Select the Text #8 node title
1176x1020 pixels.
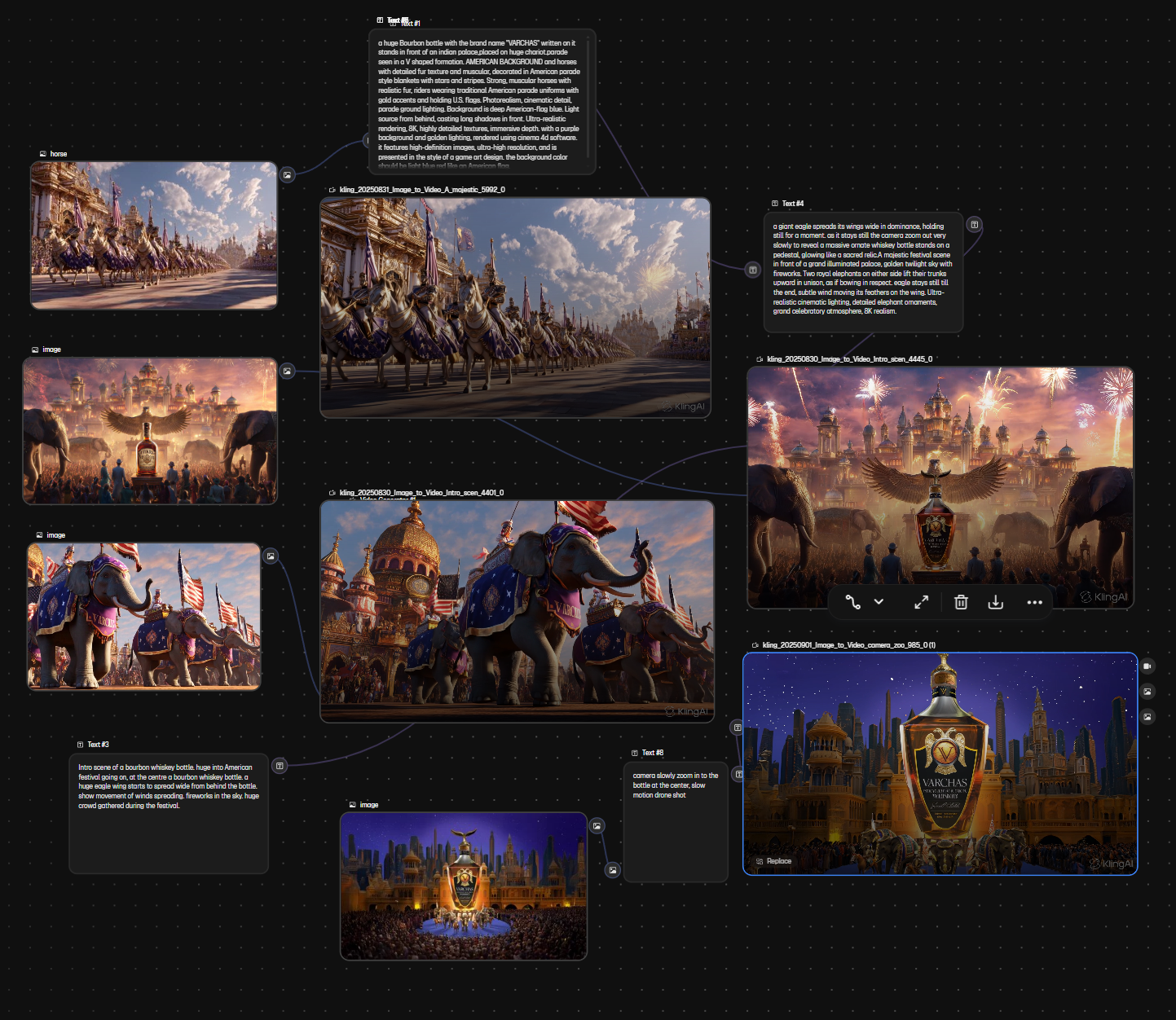tap(653, 753)
